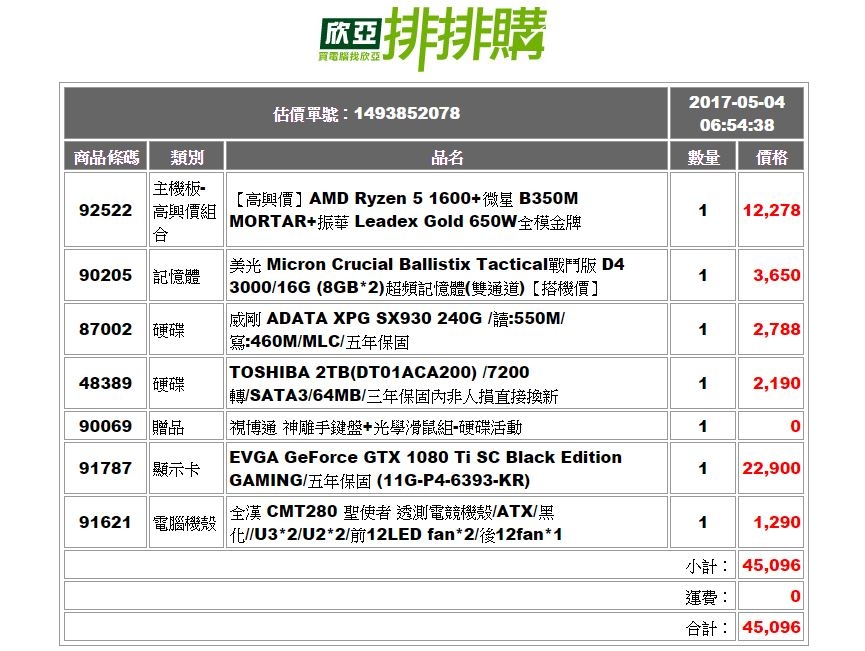Select product barcode 90069
Screen dimensions: 865x651
coord(105,426)
